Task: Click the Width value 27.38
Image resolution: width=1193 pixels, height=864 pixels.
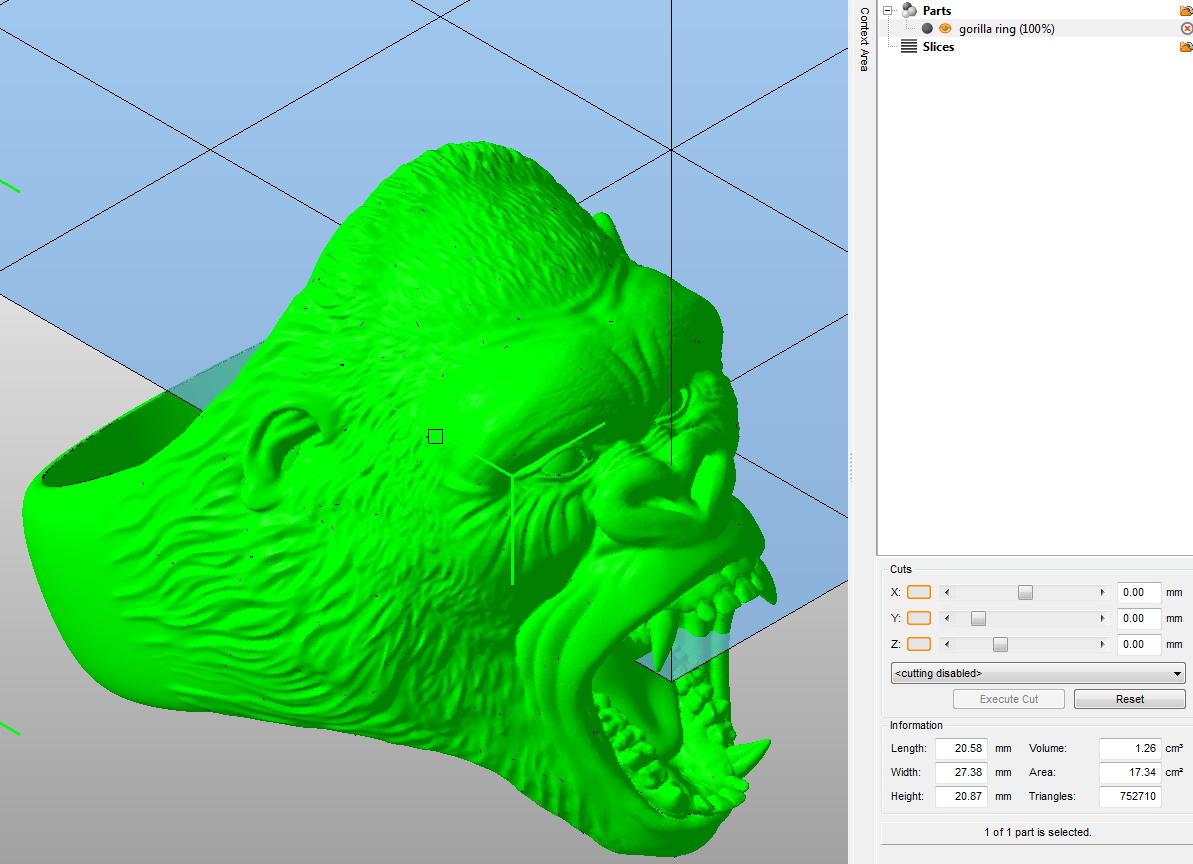Action: [x=961, y=772]
